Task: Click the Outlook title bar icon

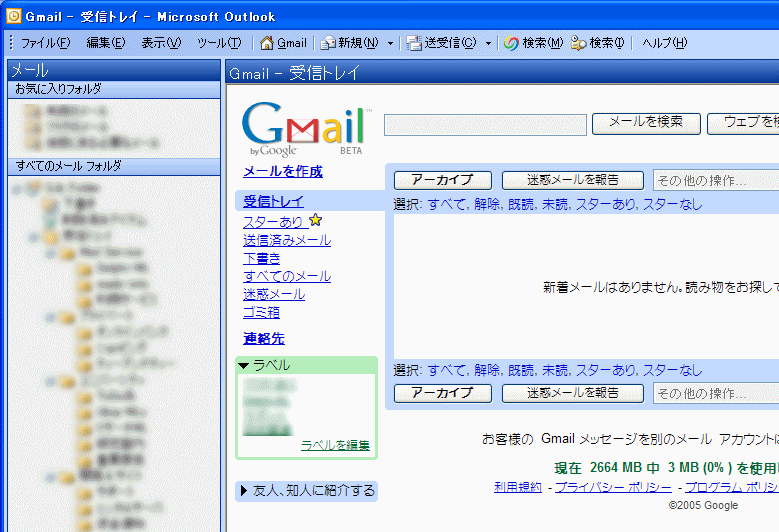Action: [x=13, y=16]
